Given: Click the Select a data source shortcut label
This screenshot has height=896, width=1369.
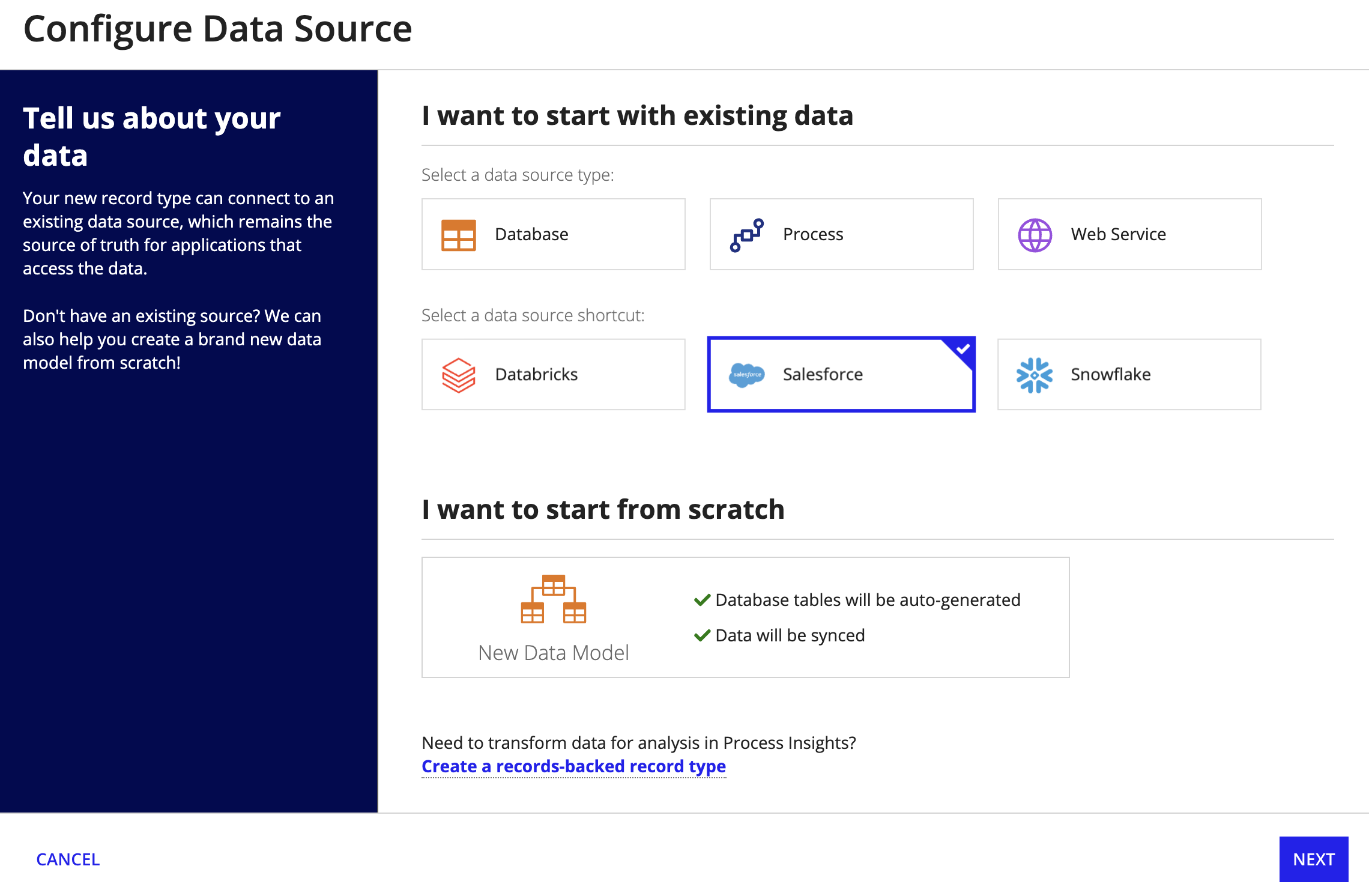Looking at the screenshot, I should pos(533,315).
